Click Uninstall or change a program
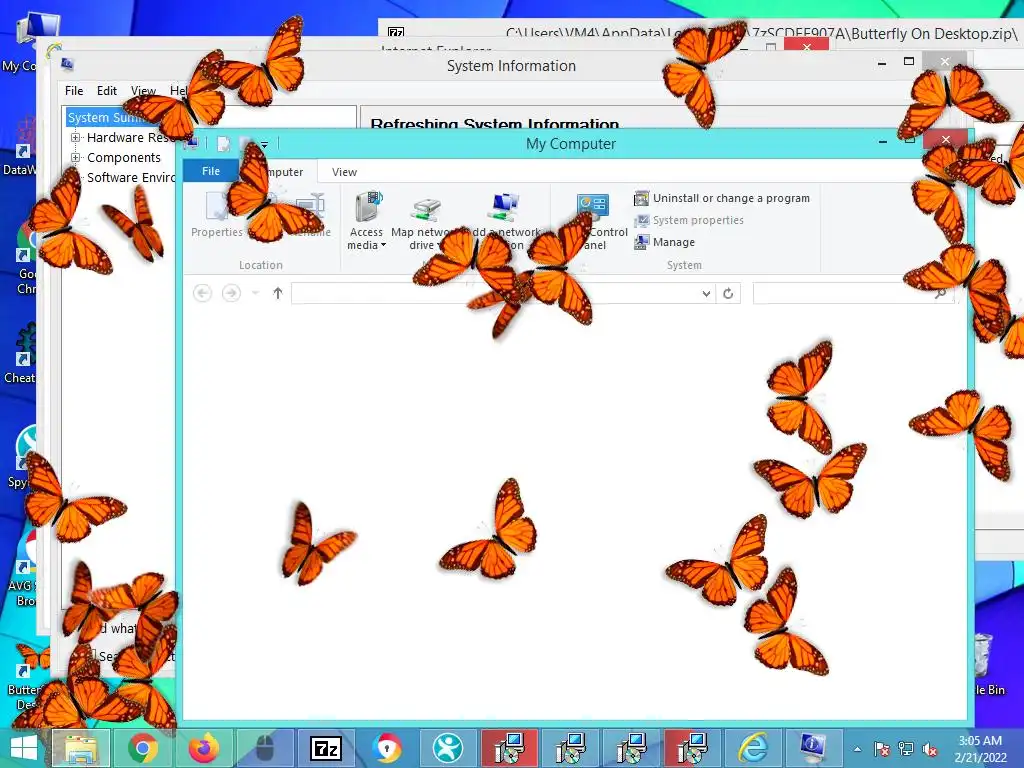Viewport: 1024px width, 768px height. (722, 198)
